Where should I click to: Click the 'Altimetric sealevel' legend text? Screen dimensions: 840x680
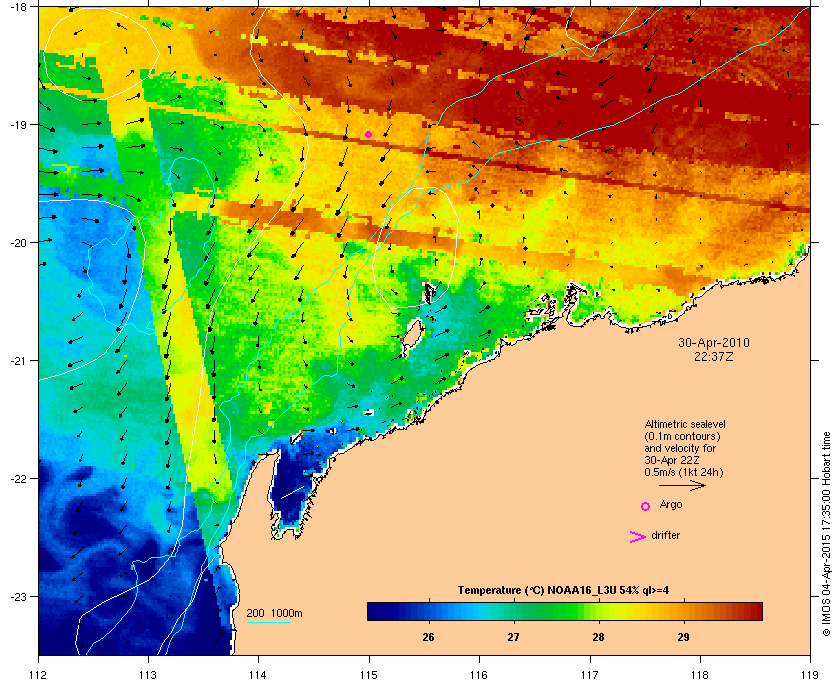point(685,424)
